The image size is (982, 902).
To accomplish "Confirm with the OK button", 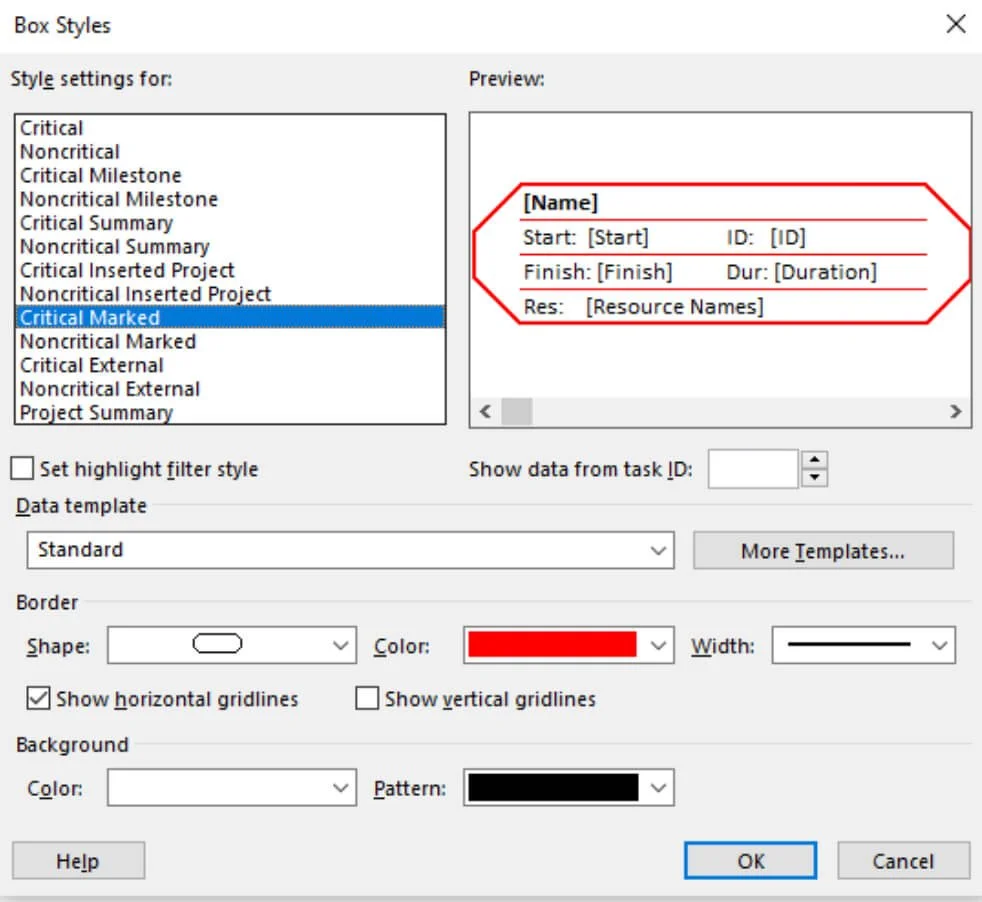I will coord(750,861).
